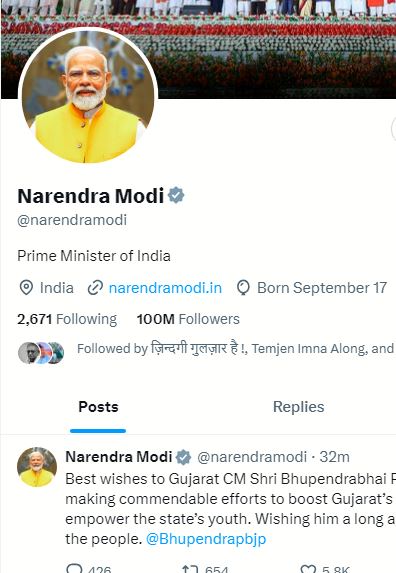Switch to the Replies tab
This screenshot has width=396, height=573.
click(298, 407)
